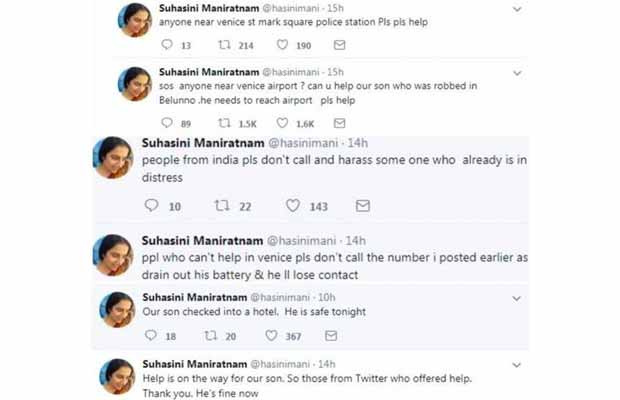Reply to the 'don't call and harass' tweet
The height and width of the screenshot is (400, 620).
tap(152, 205)
